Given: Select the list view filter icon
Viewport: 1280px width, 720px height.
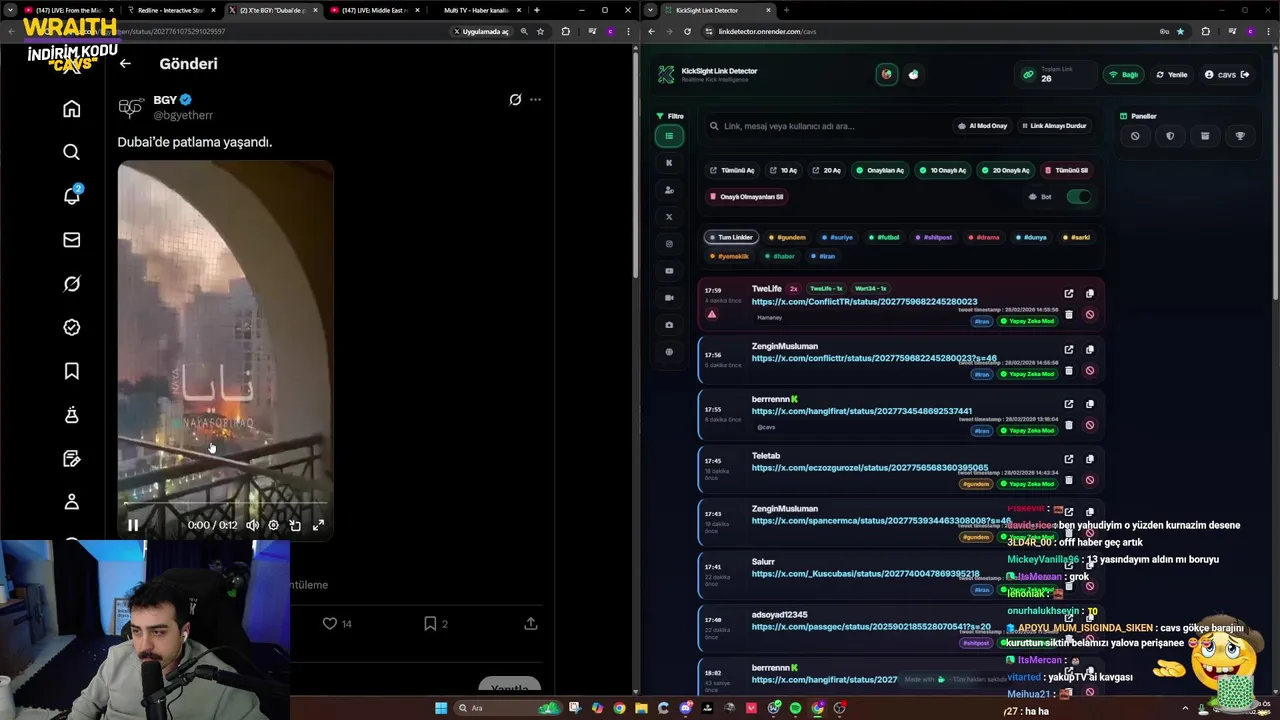Looking at the screenshot, I should (x=669, y=136).
